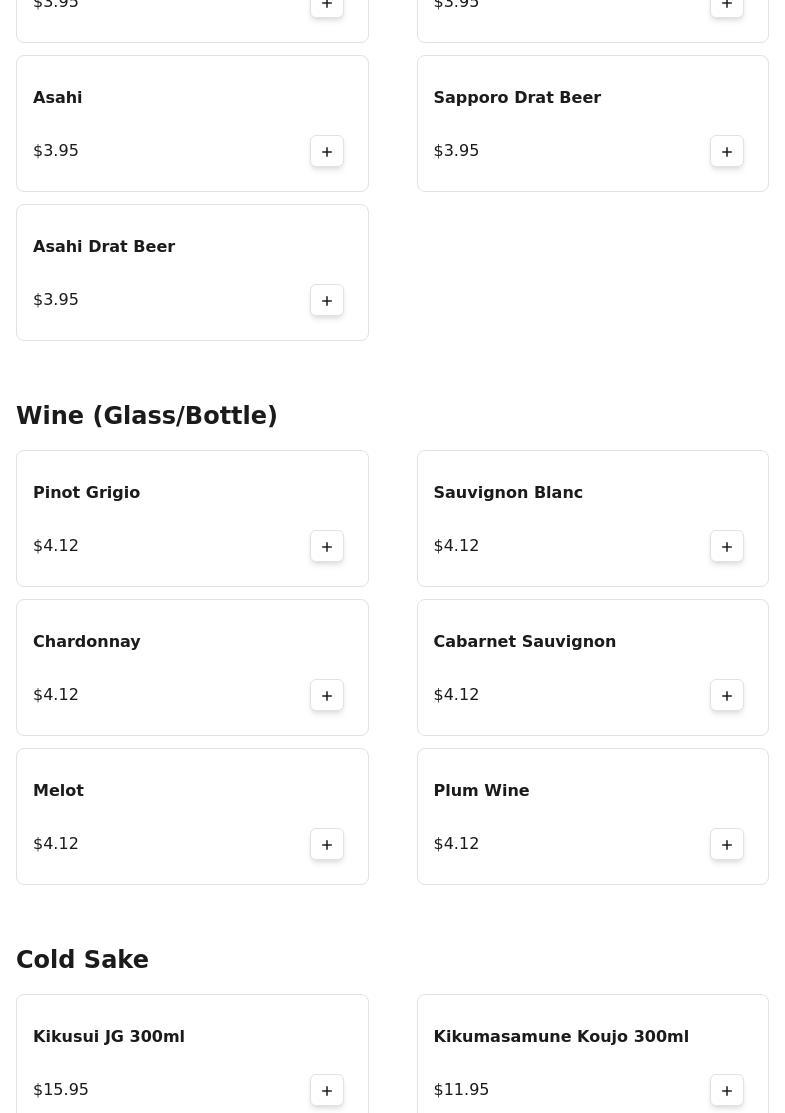Click the Kikusui JG $15.95 price
The height and width of the screenshot is (1113, 785).
tap(61, 1089)
